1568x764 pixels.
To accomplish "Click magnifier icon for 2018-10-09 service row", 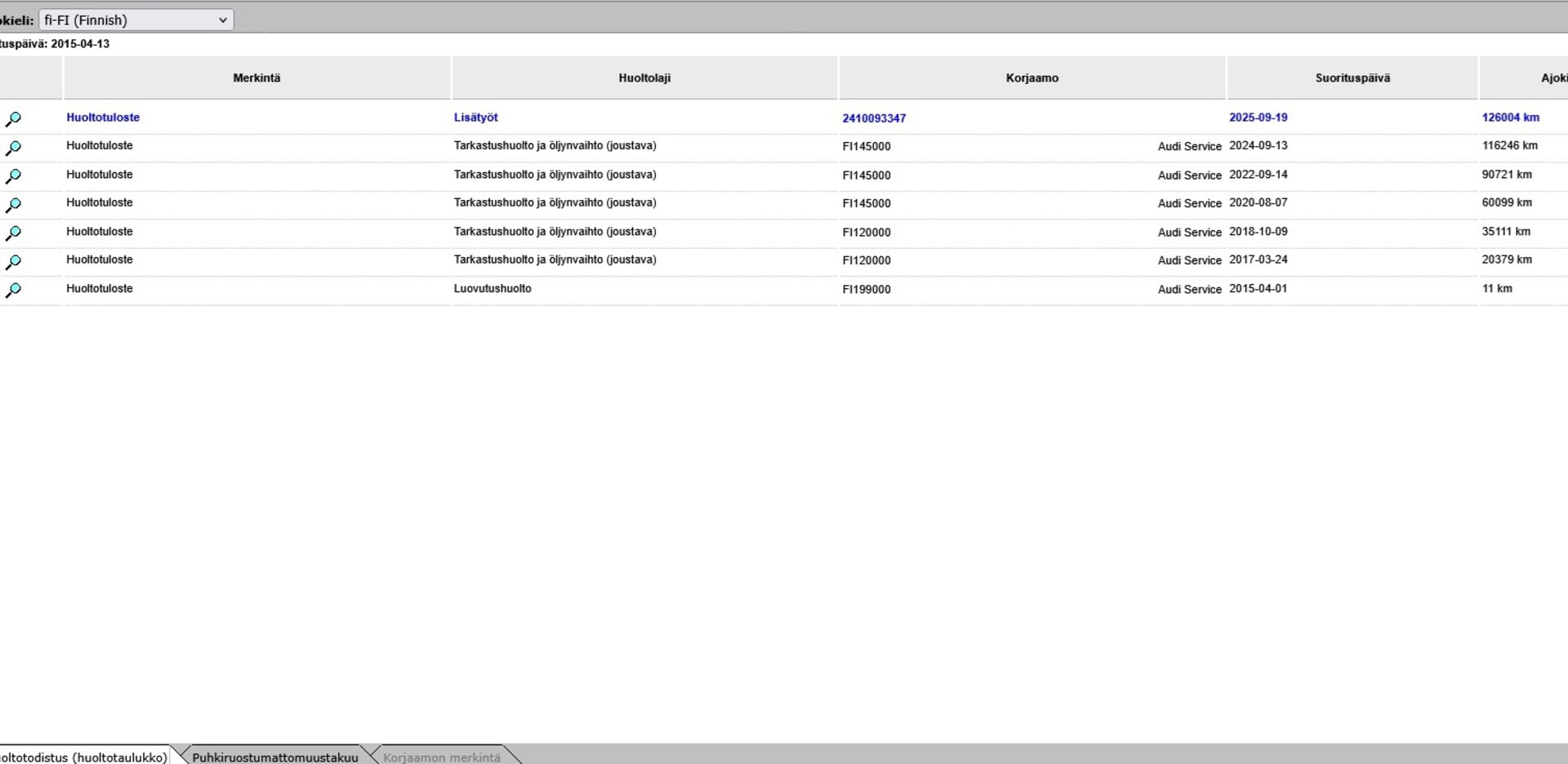I will [x=13, y=233].
